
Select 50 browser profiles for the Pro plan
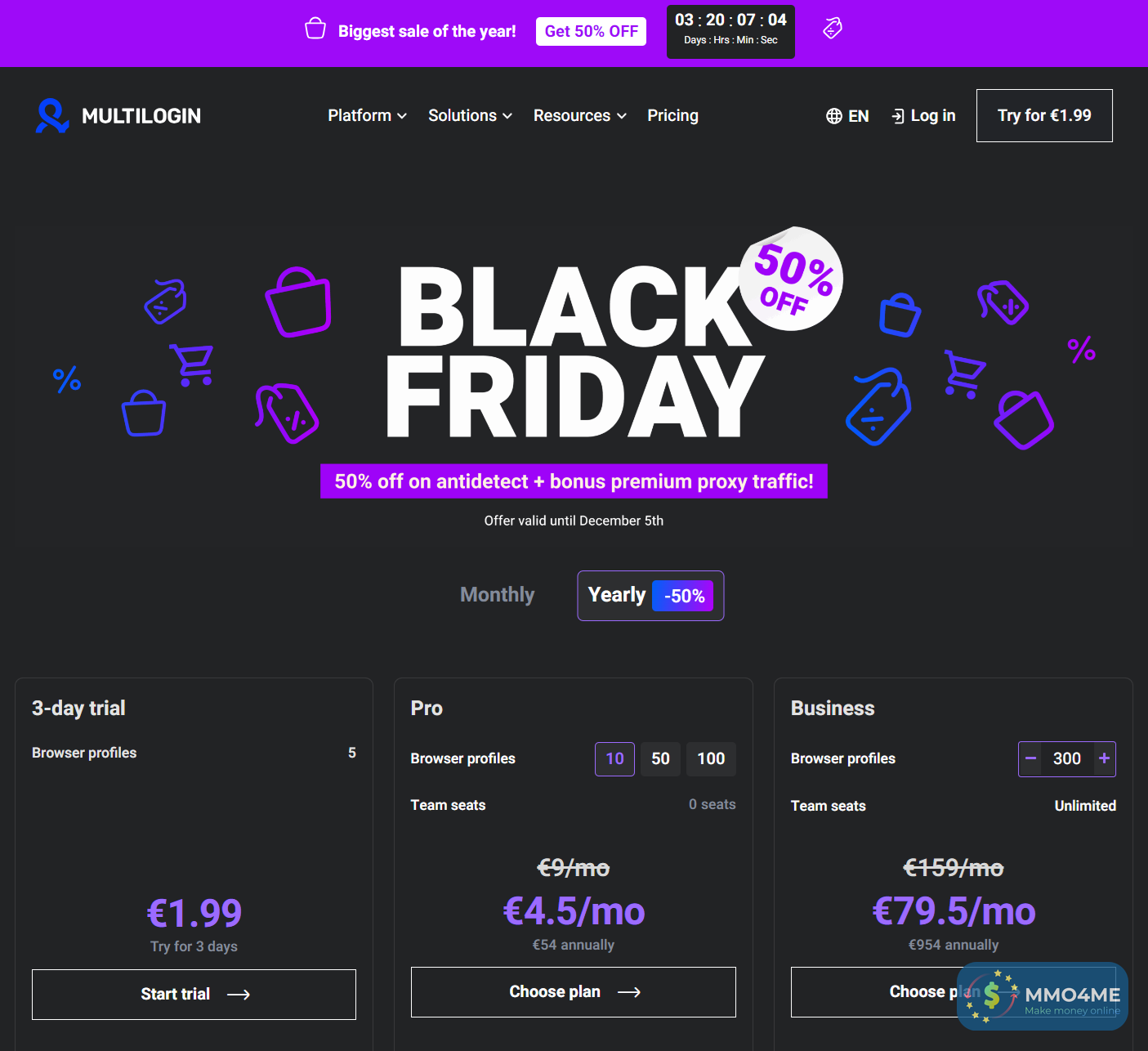pos(660,758)
